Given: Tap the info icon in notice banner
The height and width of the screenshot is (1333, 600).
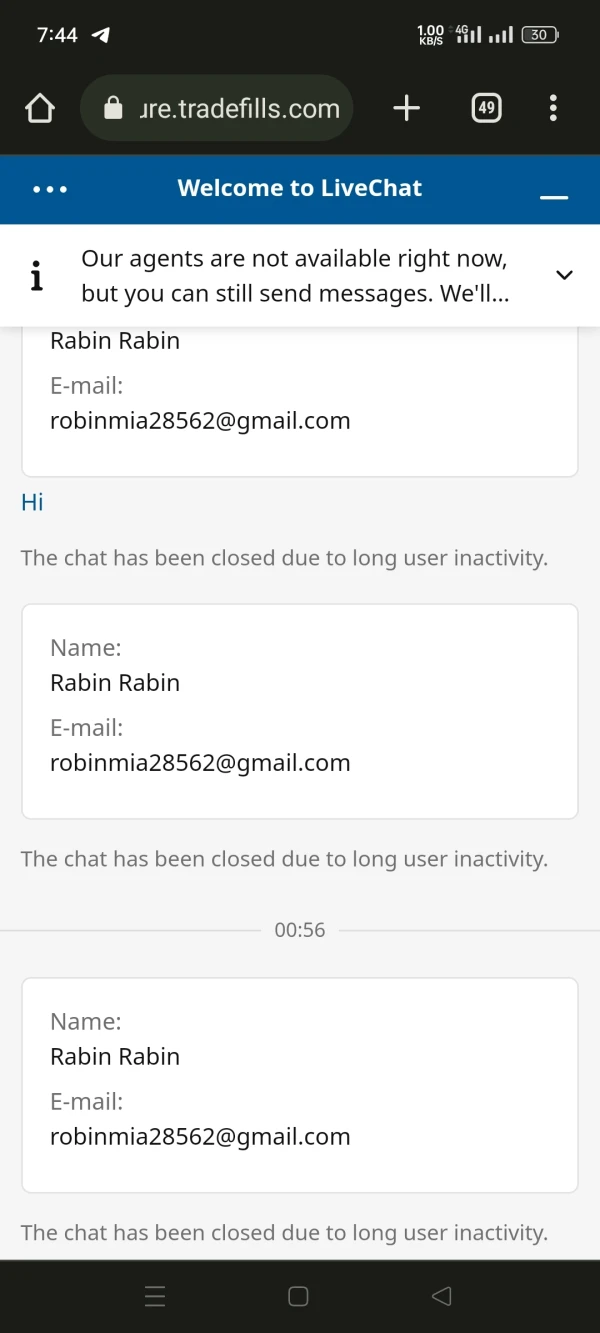Looking at the screenshot, I should (x=37, y=275).
